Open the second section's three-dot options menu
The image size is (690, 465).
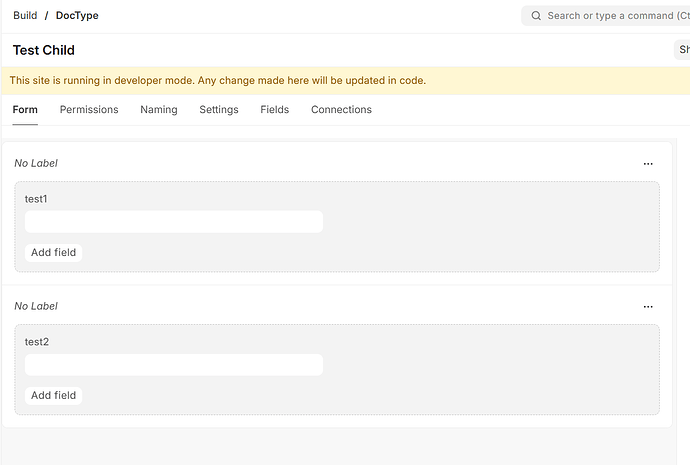tap(648, 306)
